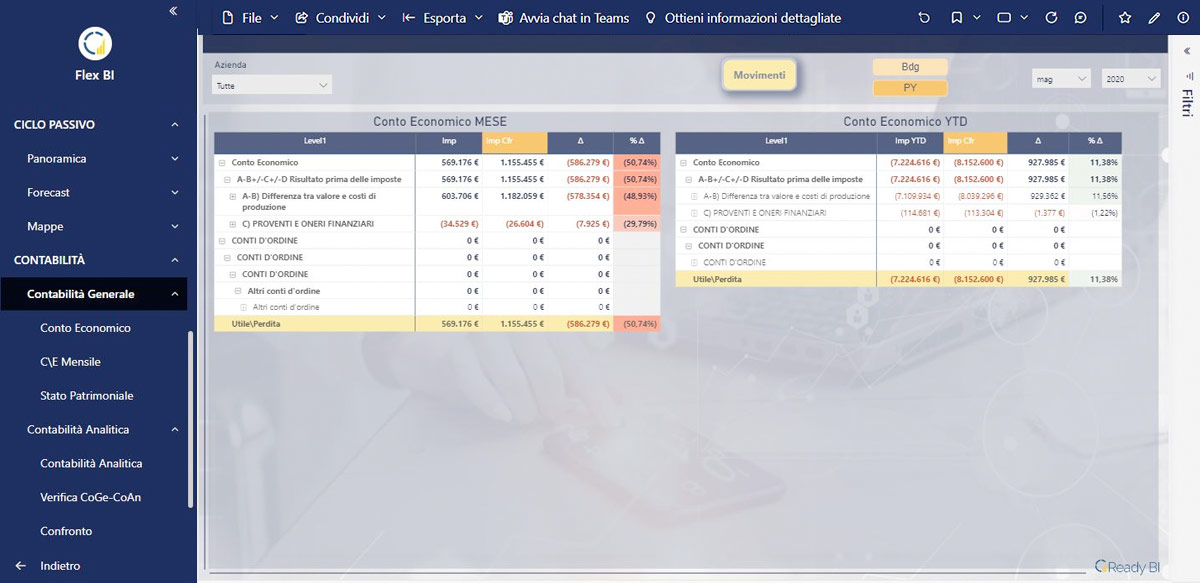This screenshot has height=583, width=1200.
Task: Go back with Indietro
Action: (x=60, y=566)
